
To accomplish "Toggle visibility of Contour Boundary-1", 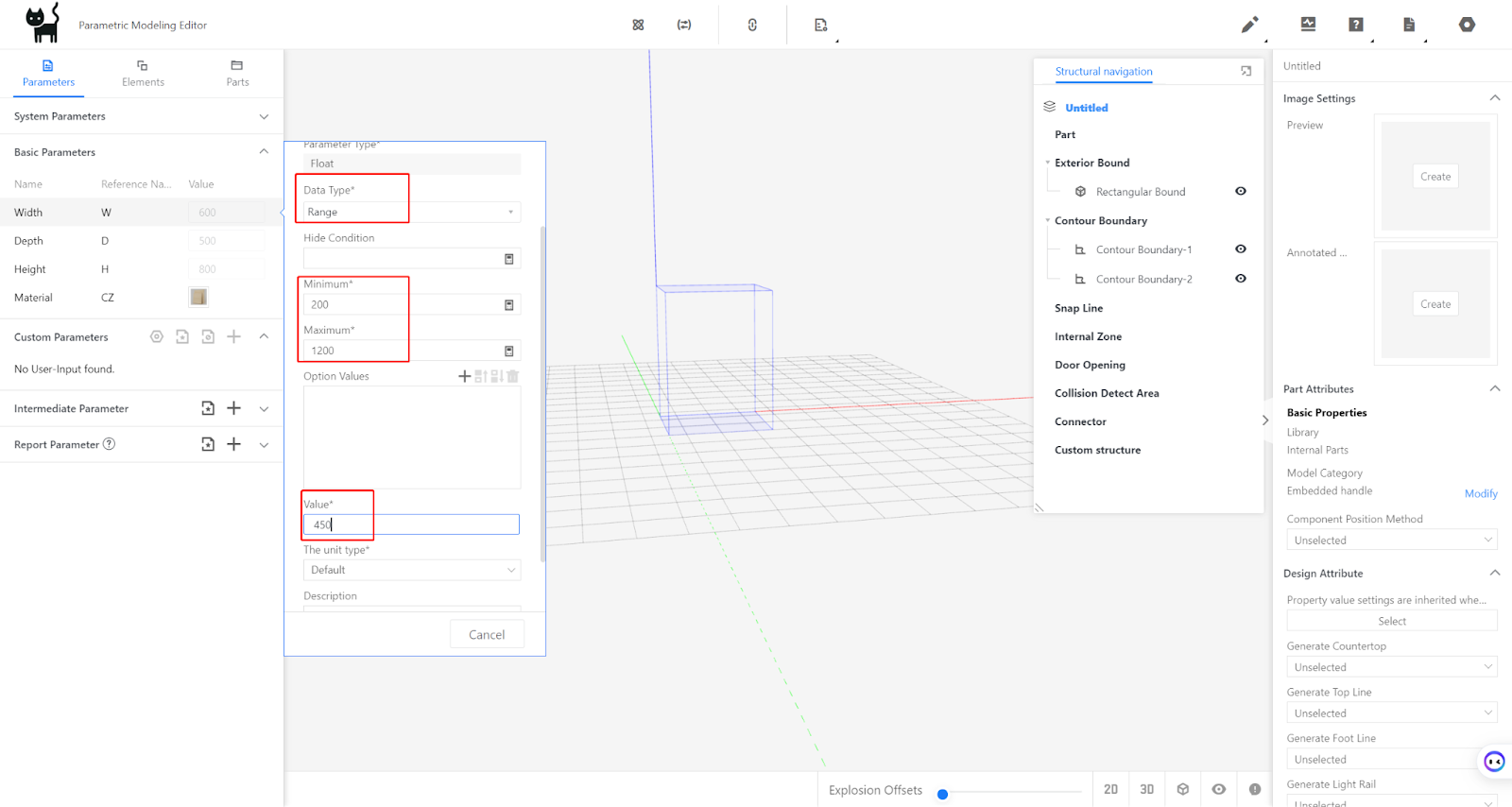I will pyautogui.click(x=1240, y=249).
